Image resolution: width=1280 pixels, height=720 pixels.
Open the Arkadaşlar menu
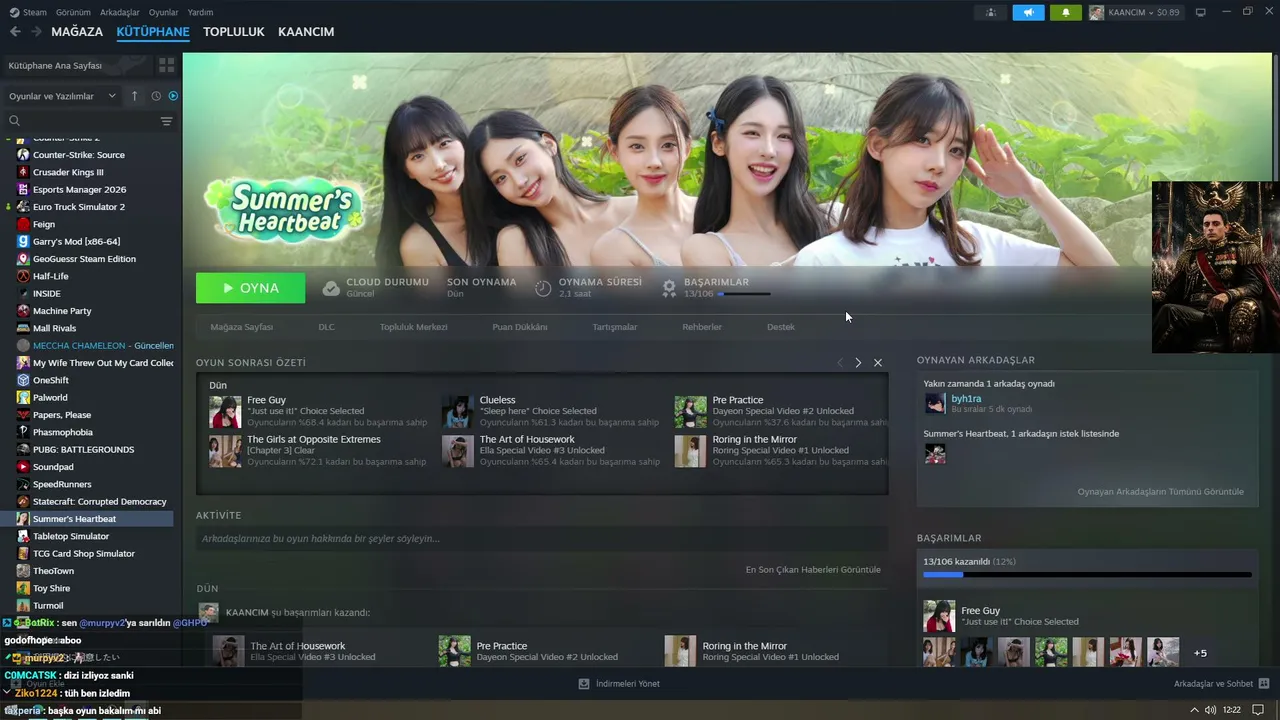point(120,13)
